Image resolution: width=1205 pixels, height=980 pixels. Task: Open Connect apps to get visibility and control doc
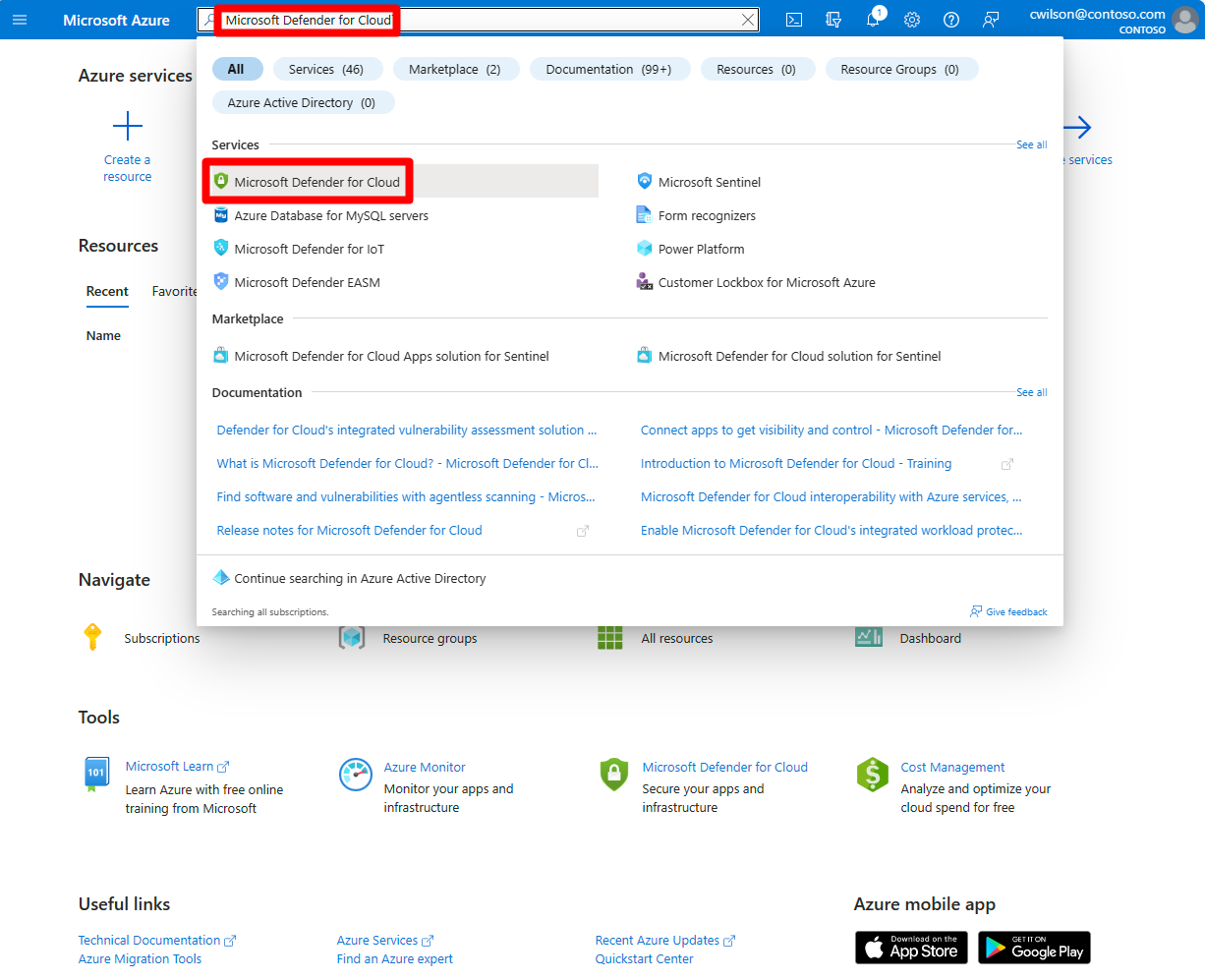coord(832,430)
